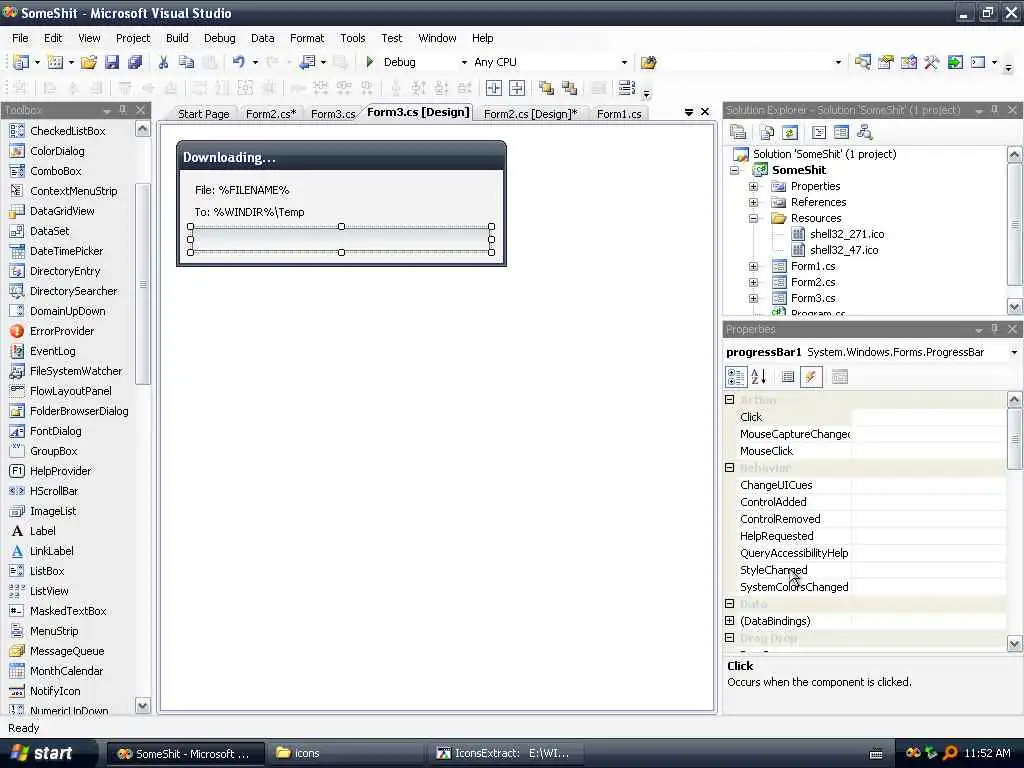
Task: Open the progressBar1 object selector dropdown
Action: [x=1014, y=353]
